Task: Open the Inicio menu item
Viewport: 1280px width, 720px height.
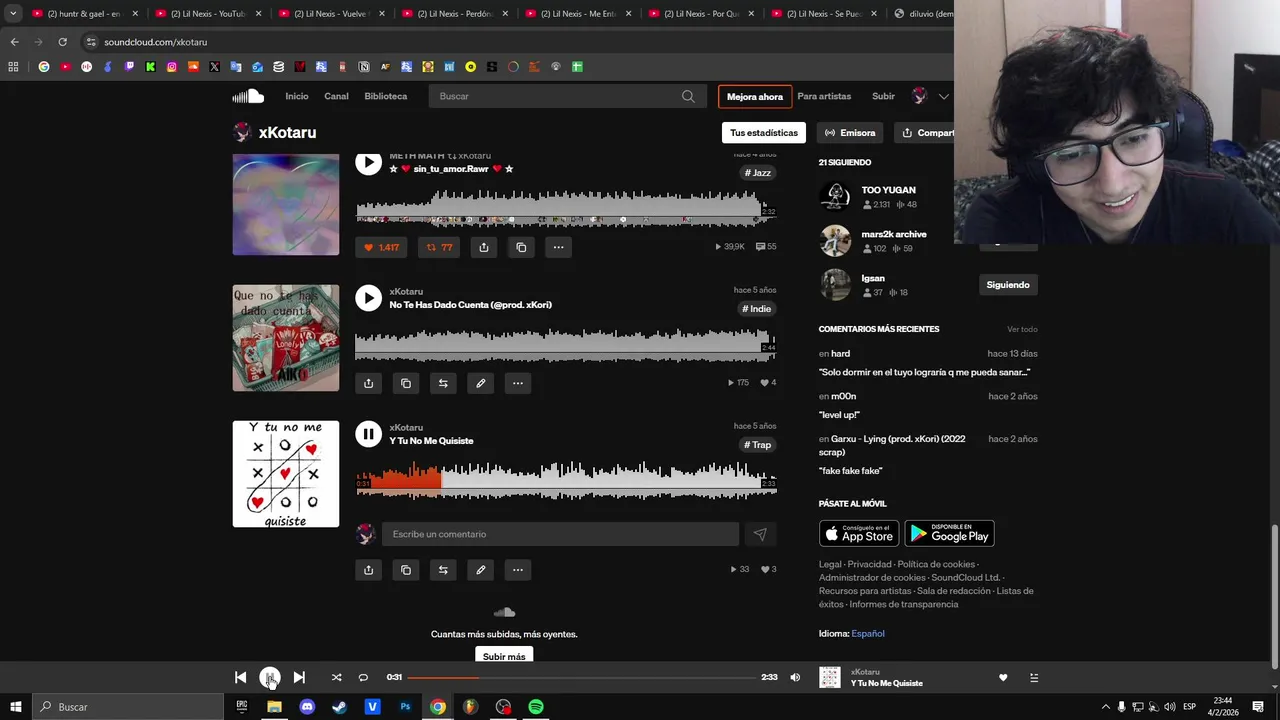Action: coord(297,96)
